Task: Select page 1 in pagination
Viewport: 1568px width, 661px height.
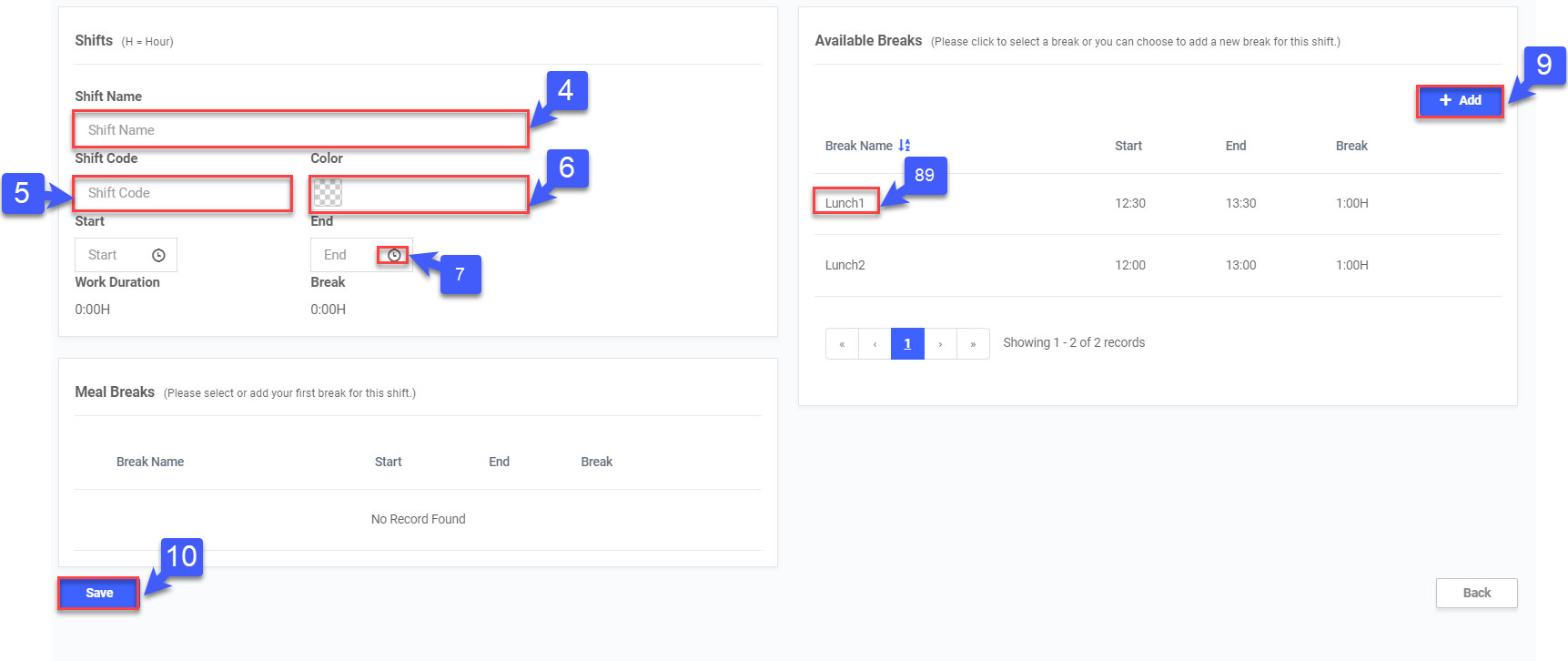Action: coord(907,344)
